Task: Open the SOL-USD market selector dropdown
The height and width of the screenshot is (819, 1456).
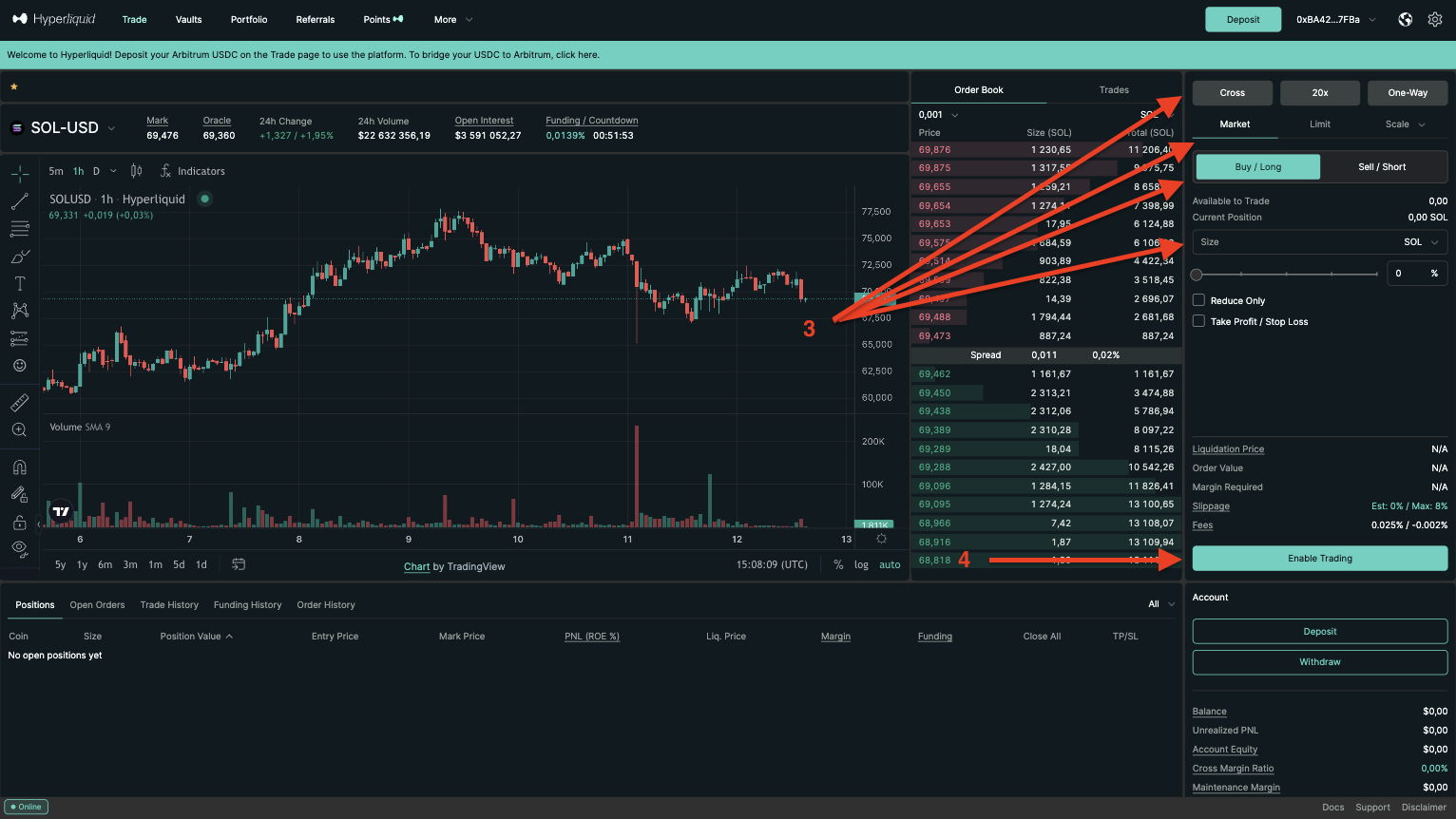Action: tap(63, 126)
